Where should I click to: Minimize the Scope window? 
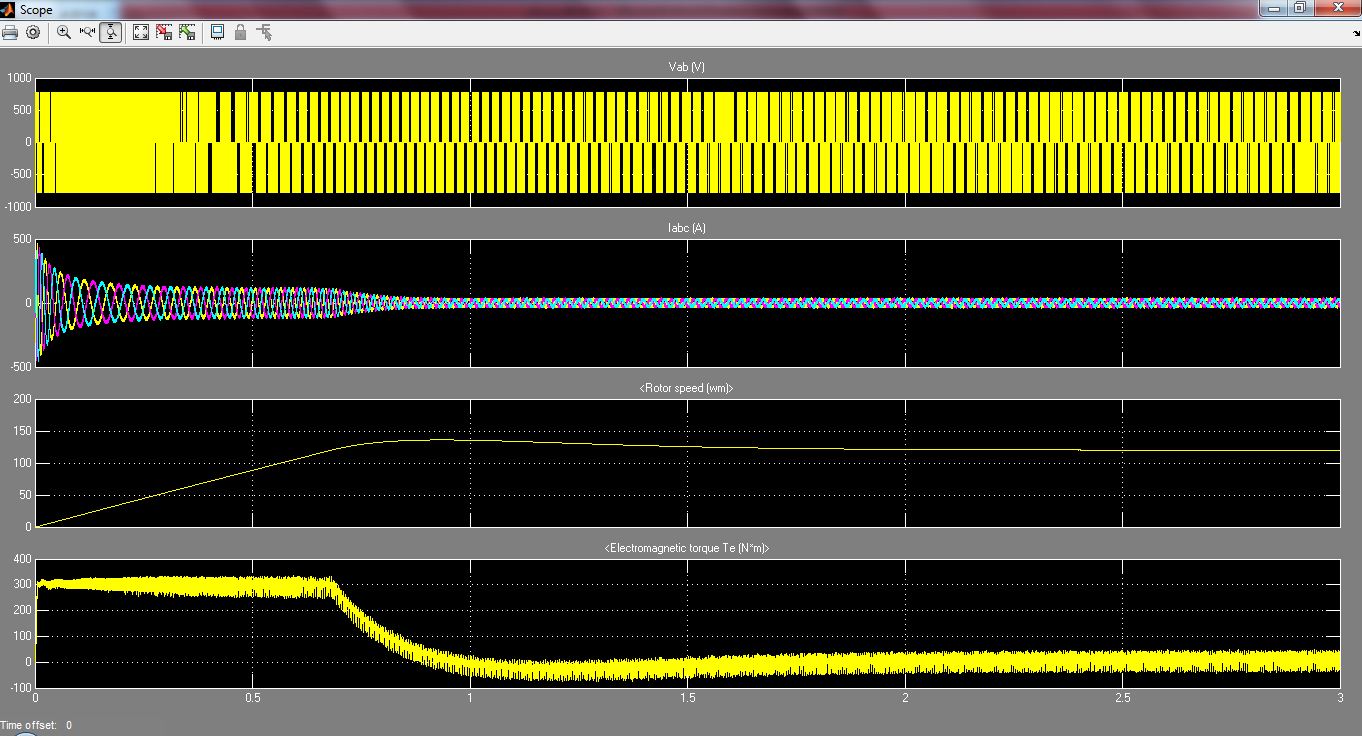pos(1272,8)
